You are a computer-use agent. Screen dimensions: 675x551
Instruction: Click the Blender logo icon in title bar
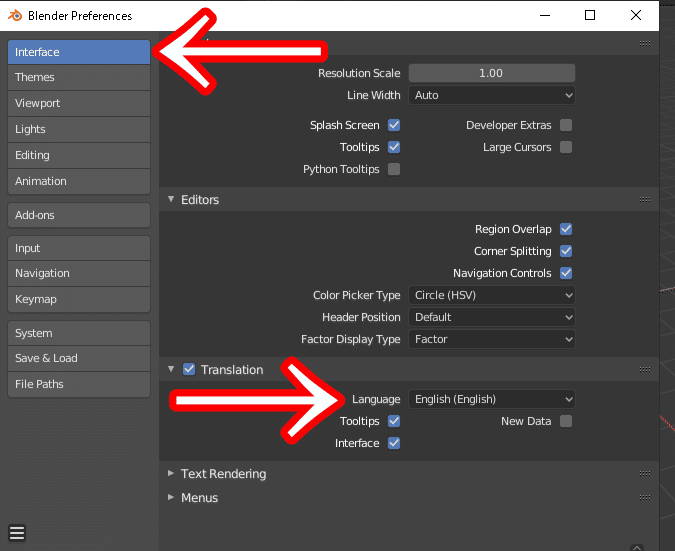click(x=14, y=16)
